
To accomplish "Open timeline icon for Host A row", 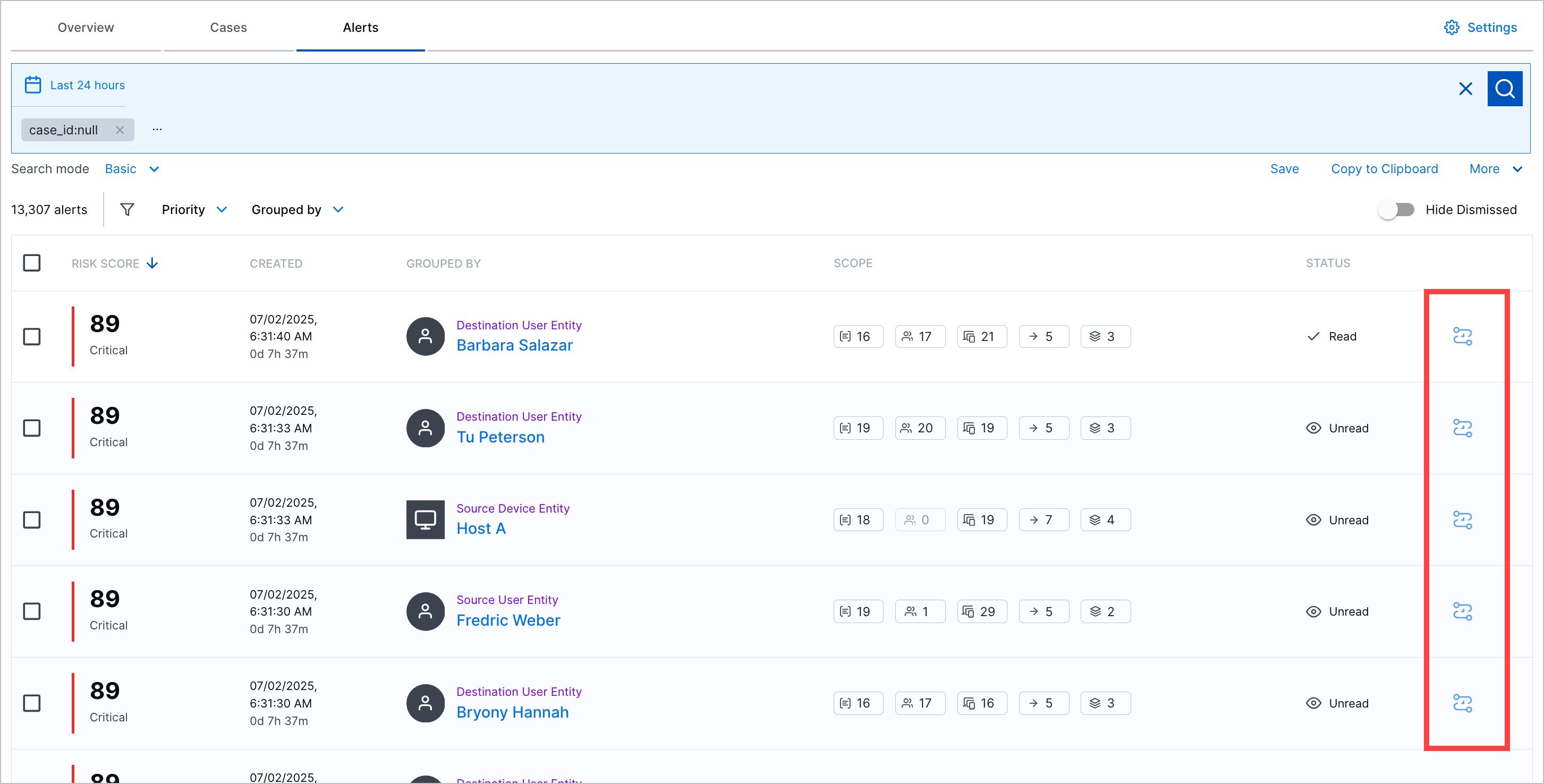I will coord(1463,519).
